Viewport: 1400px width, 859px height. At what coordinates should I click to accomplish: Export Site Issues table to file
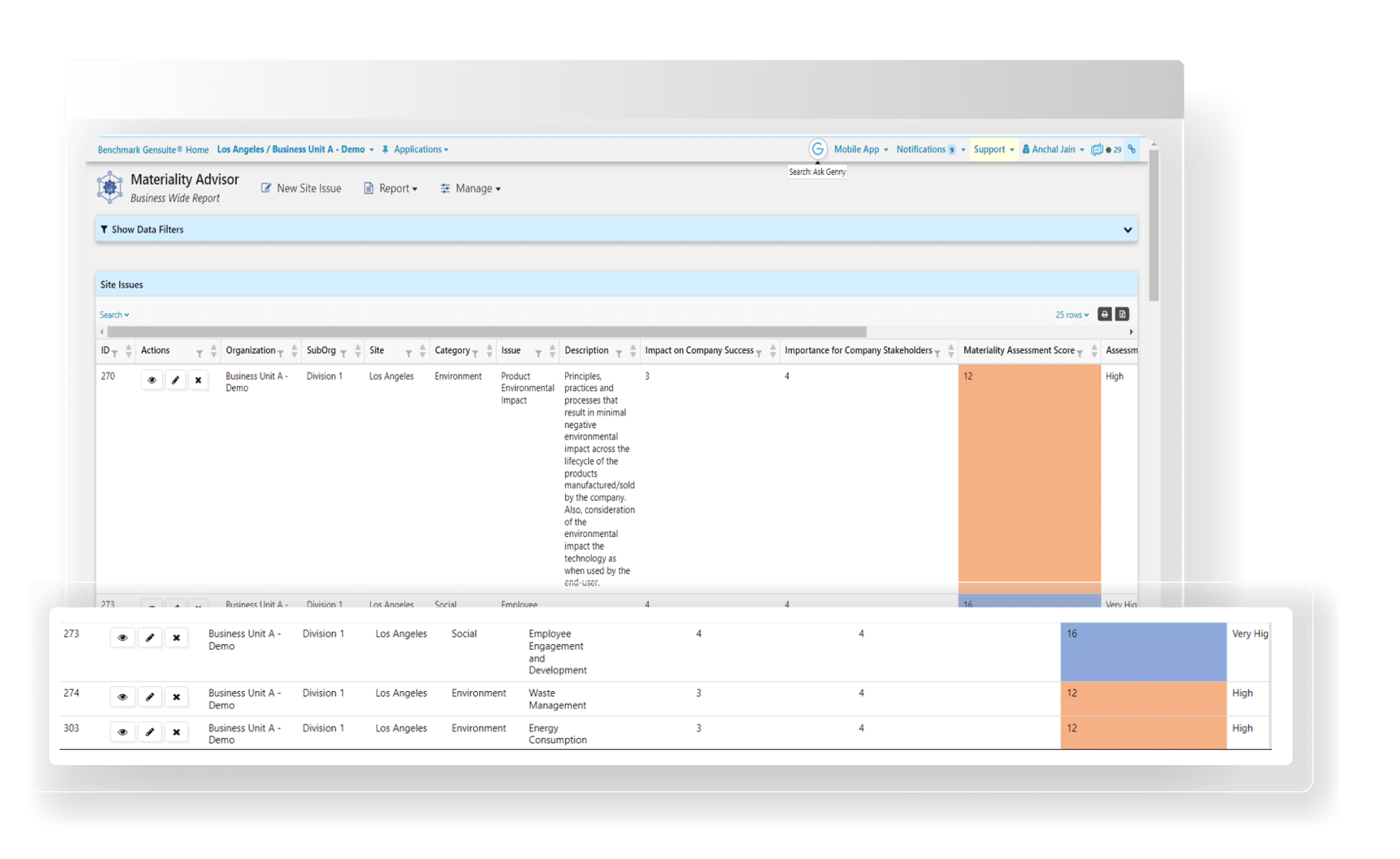click(1123, 314)
